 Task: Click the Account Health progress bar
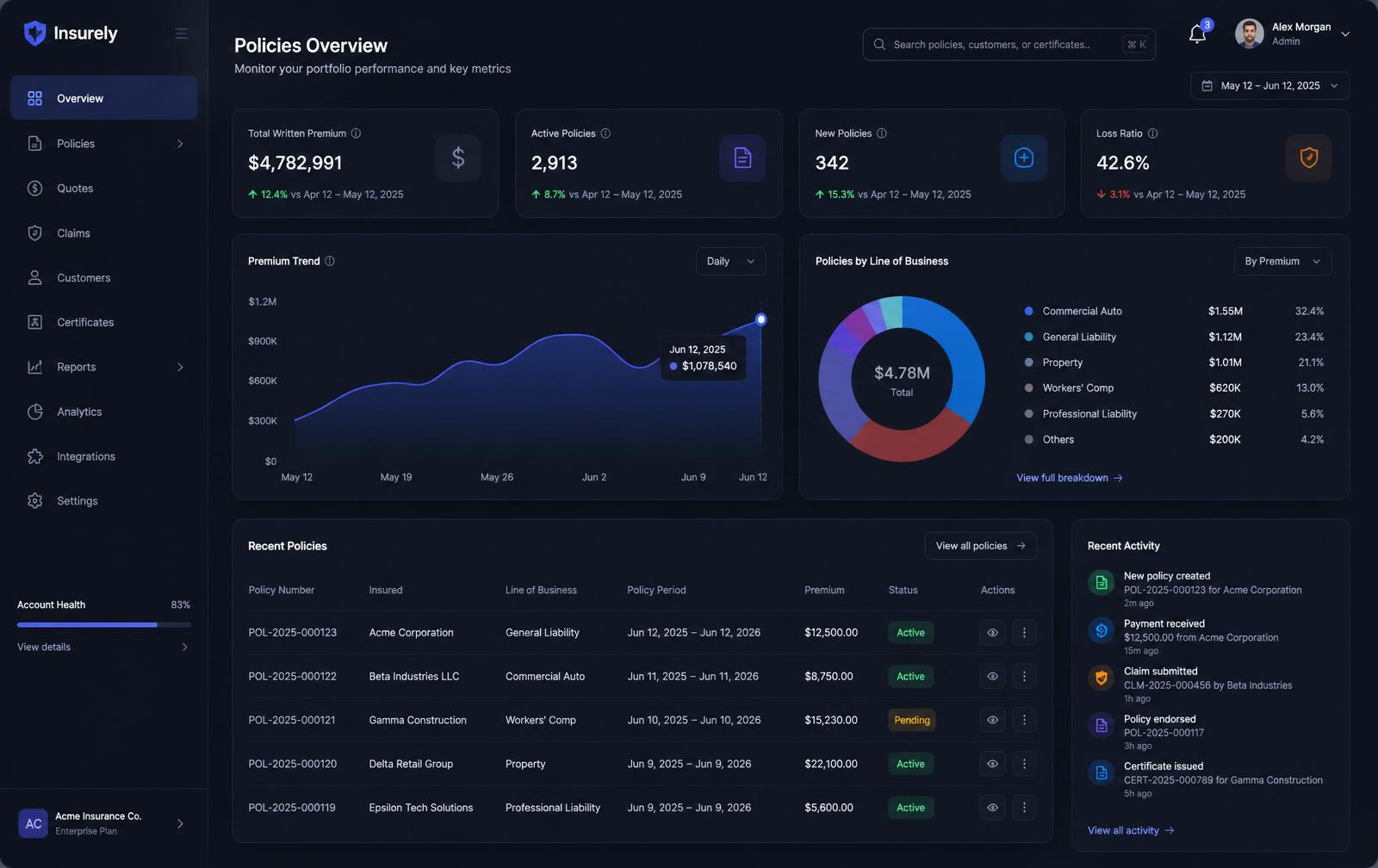click(104, 624)
